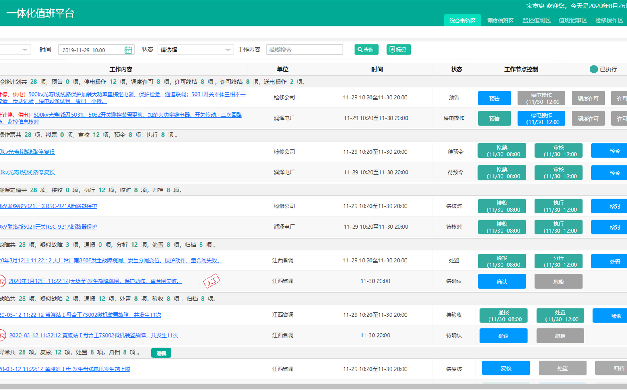Switch to the second tab in the header

pos(500,20)
